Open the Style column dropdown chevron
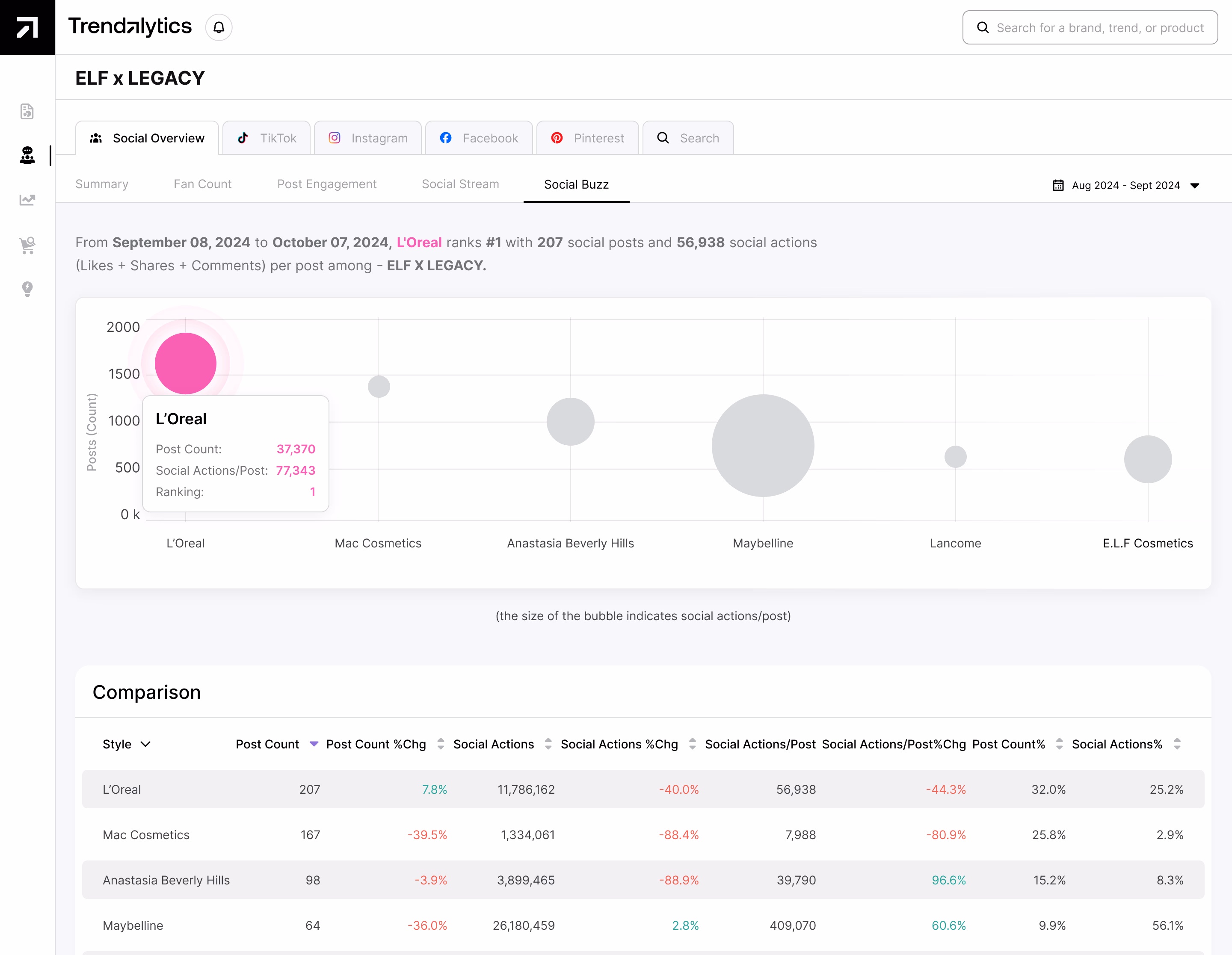 pos(145,744)
